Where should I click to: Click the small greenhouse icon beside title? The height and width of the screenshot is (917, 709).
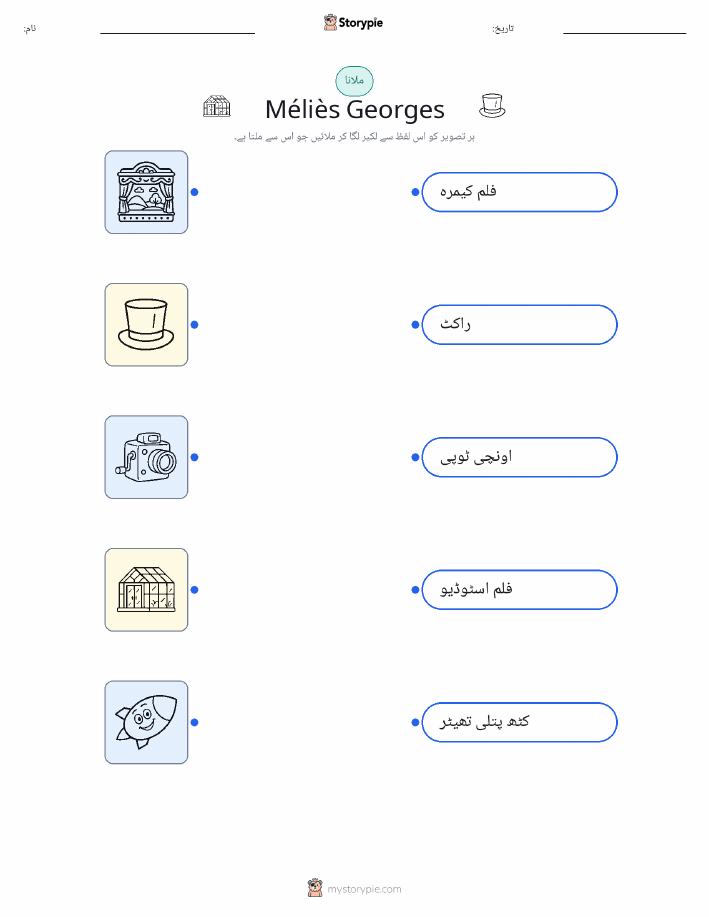pyautogui.click(x=216, y=106)
